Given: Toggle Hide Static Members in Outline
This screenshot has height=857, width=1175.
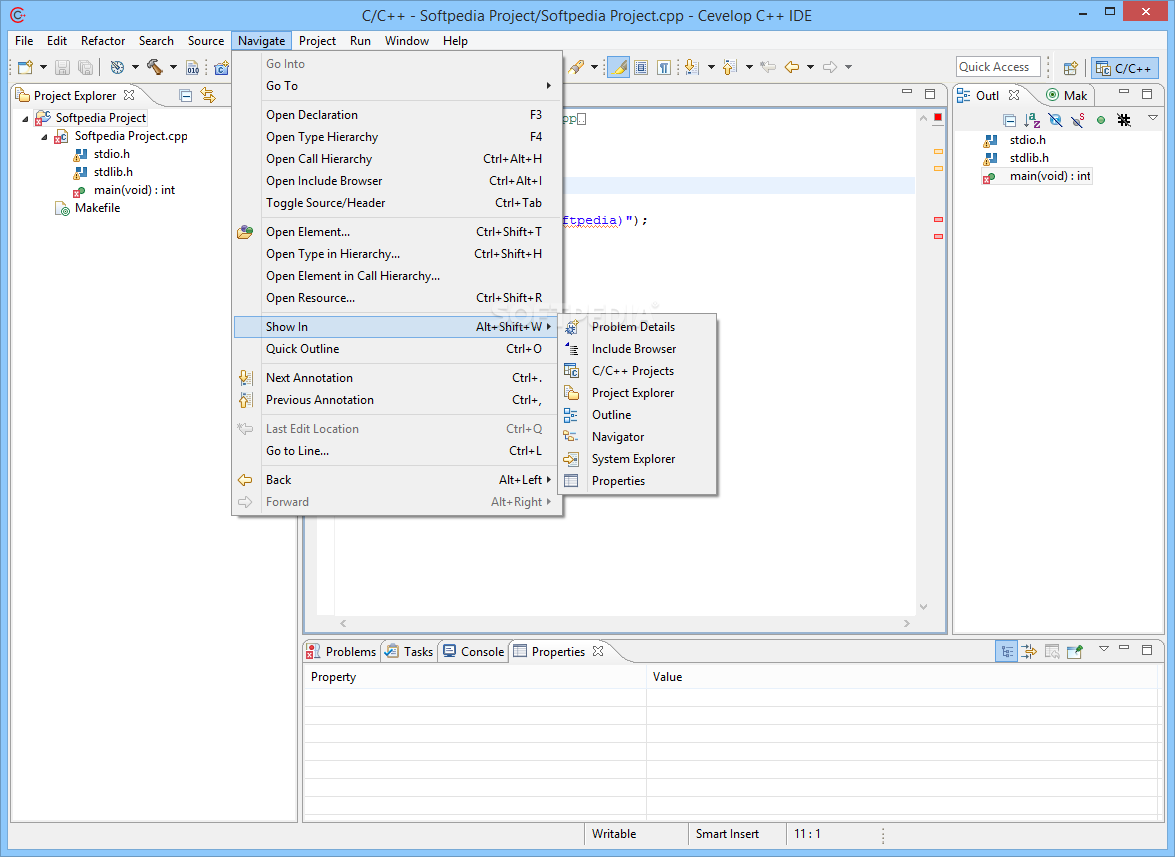Looking at the screenshot, I should [x=1078, y=120].
